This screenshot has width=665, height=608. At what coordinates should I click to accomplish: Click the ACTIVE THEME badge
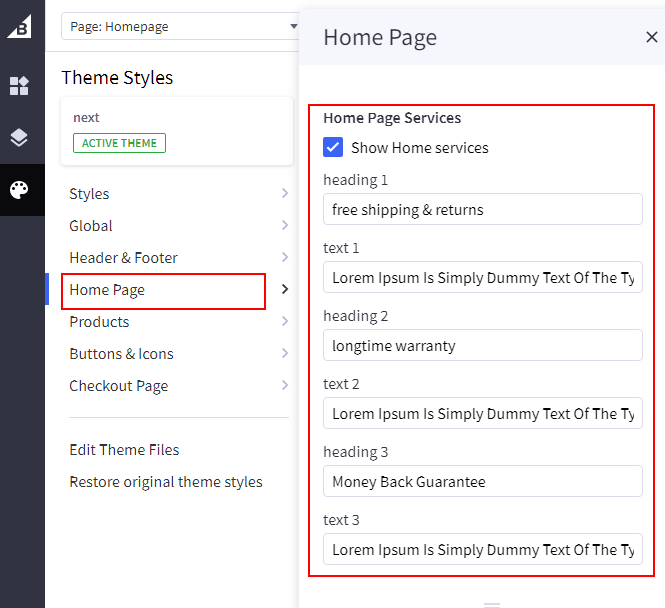[x=119, y=143]
